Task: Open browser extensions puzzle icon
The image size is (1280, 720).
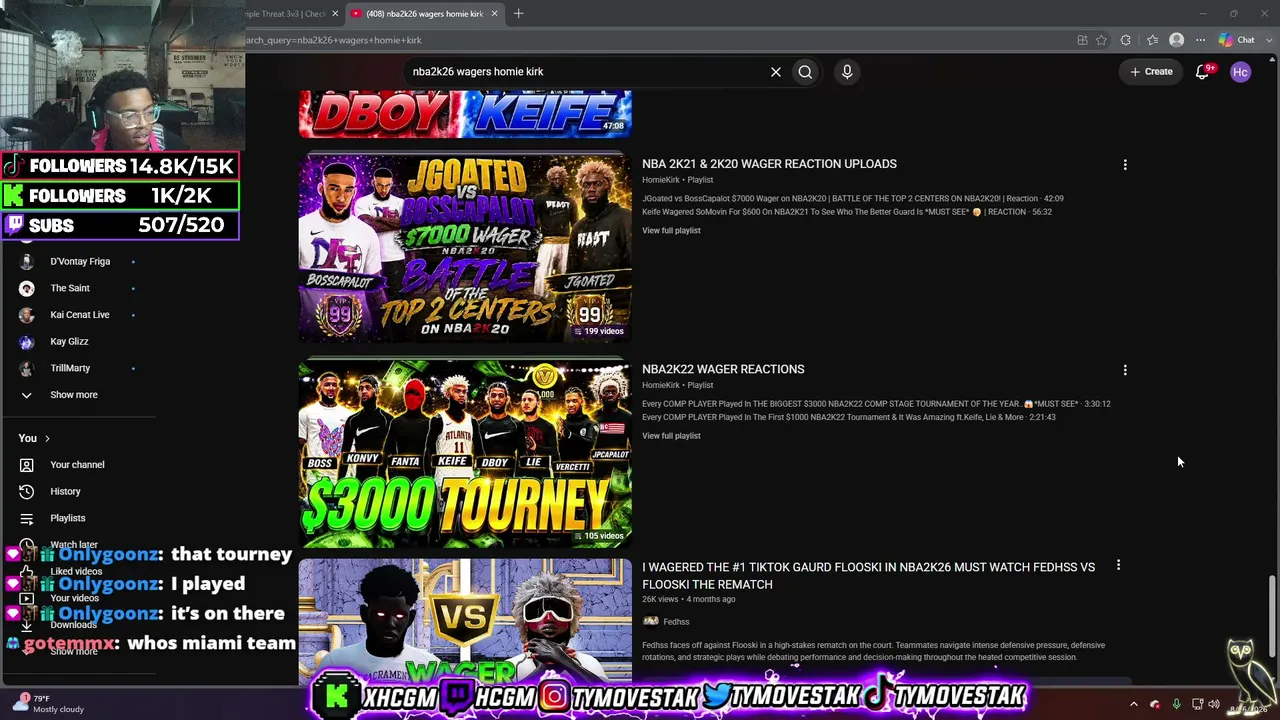Action: (1126, 40)
